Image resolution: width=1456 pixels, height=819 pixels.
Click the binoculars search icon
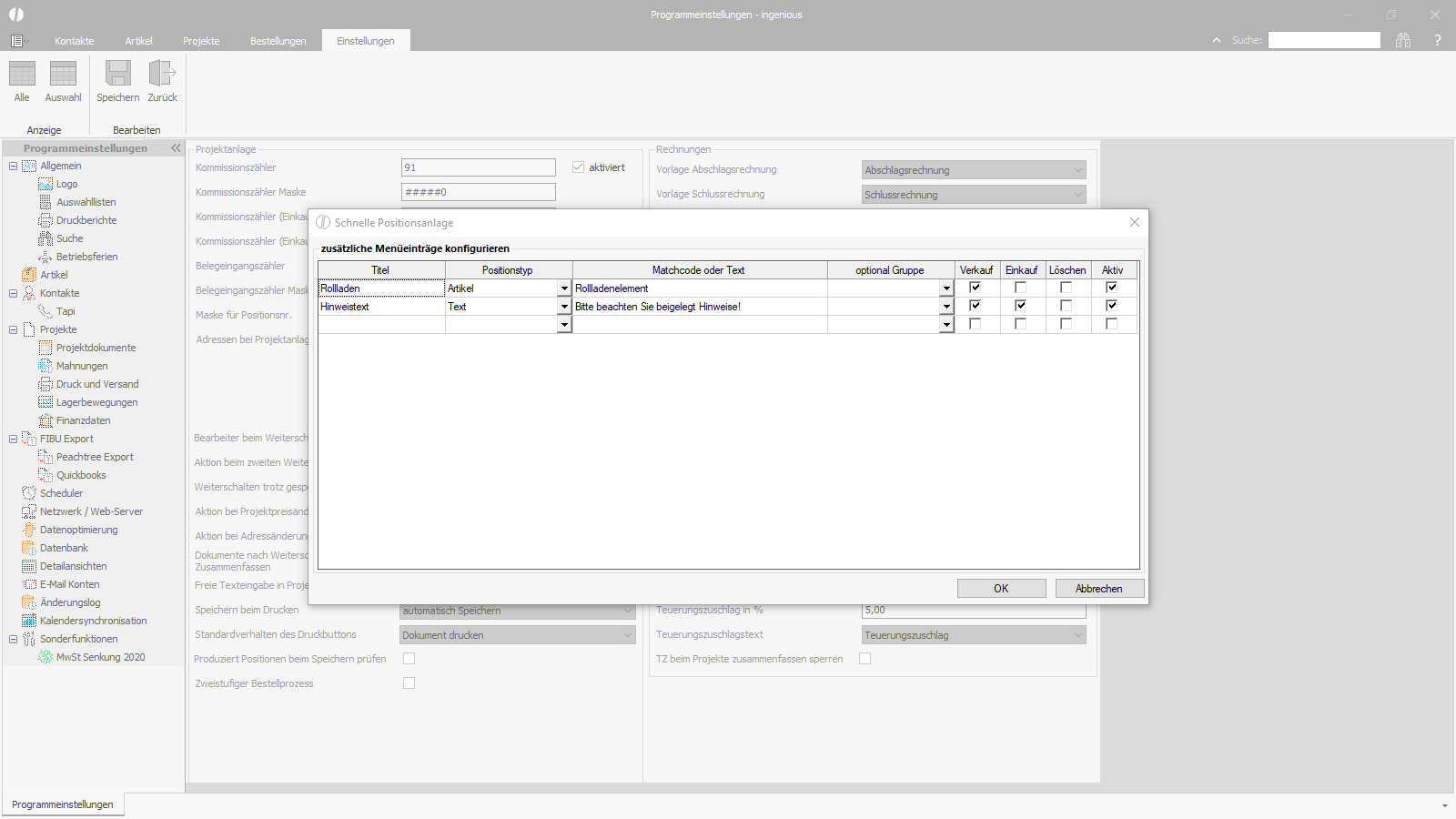pos(1403,40)
